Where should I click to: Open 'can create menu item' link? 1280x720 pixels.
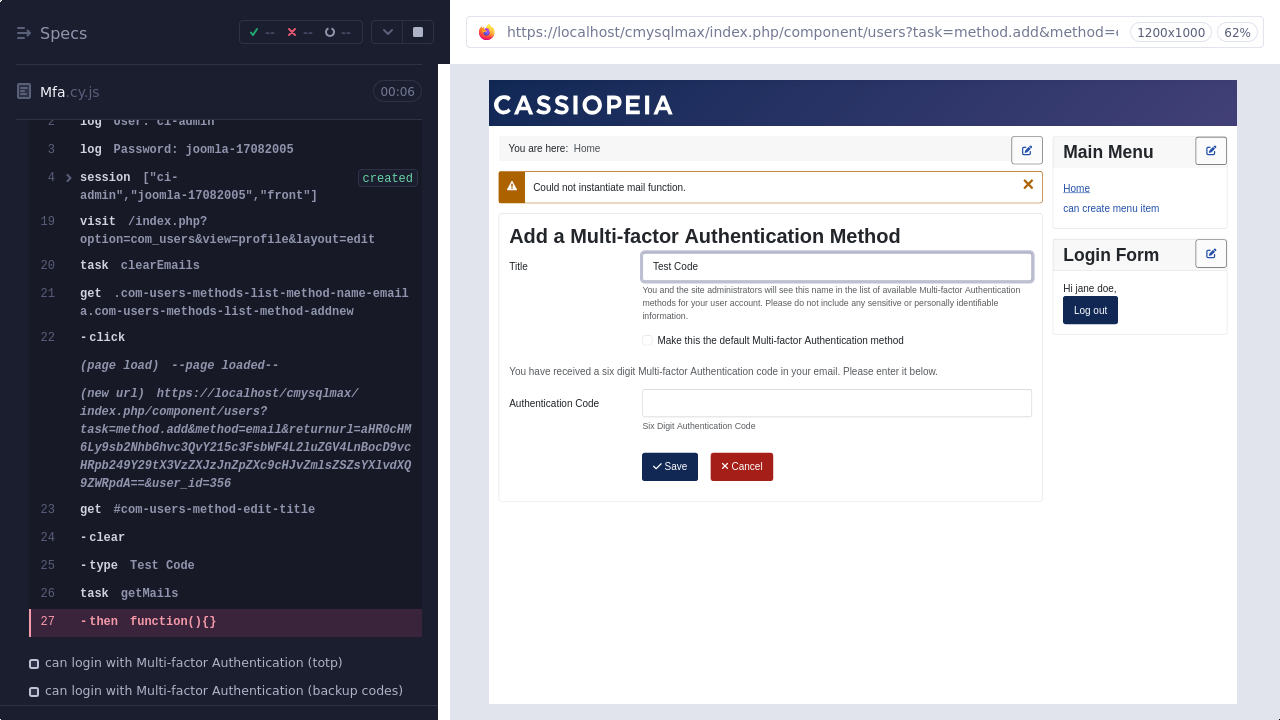[1111, 209]
